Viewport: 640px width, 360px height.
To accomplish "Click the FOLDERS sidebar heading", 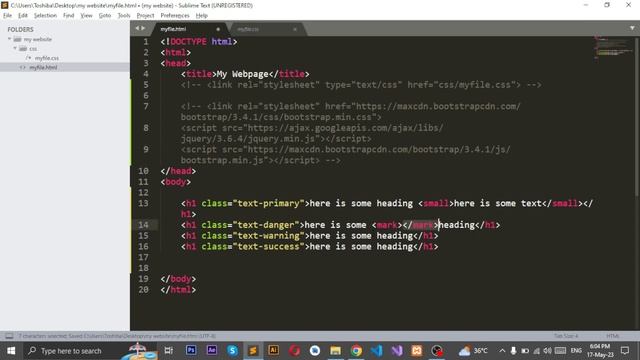I will click(x=20, y=29).
